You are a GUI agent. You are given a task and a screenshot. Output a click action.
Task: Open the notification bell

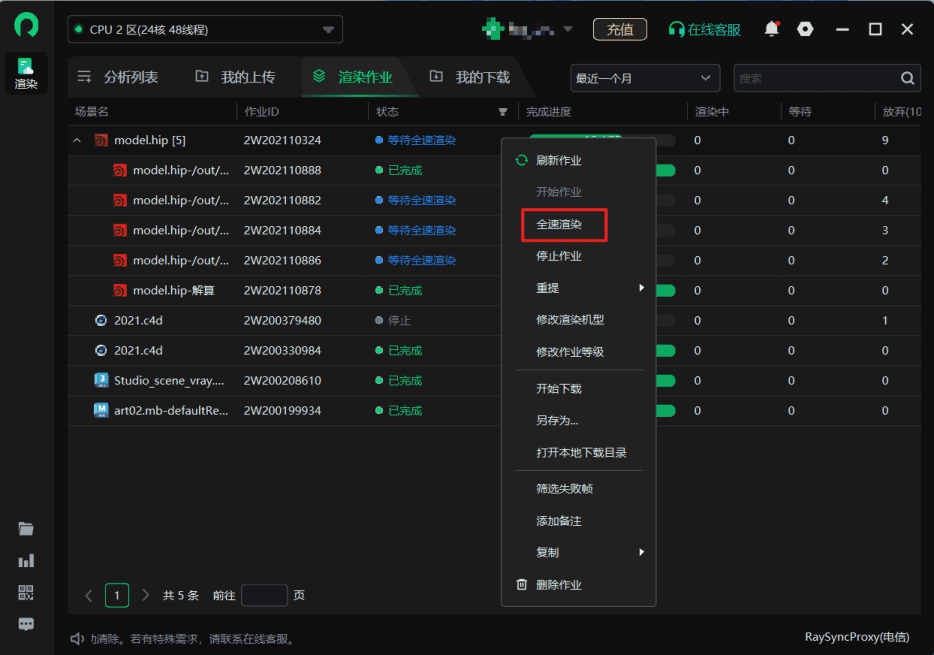tap(771, 29)
